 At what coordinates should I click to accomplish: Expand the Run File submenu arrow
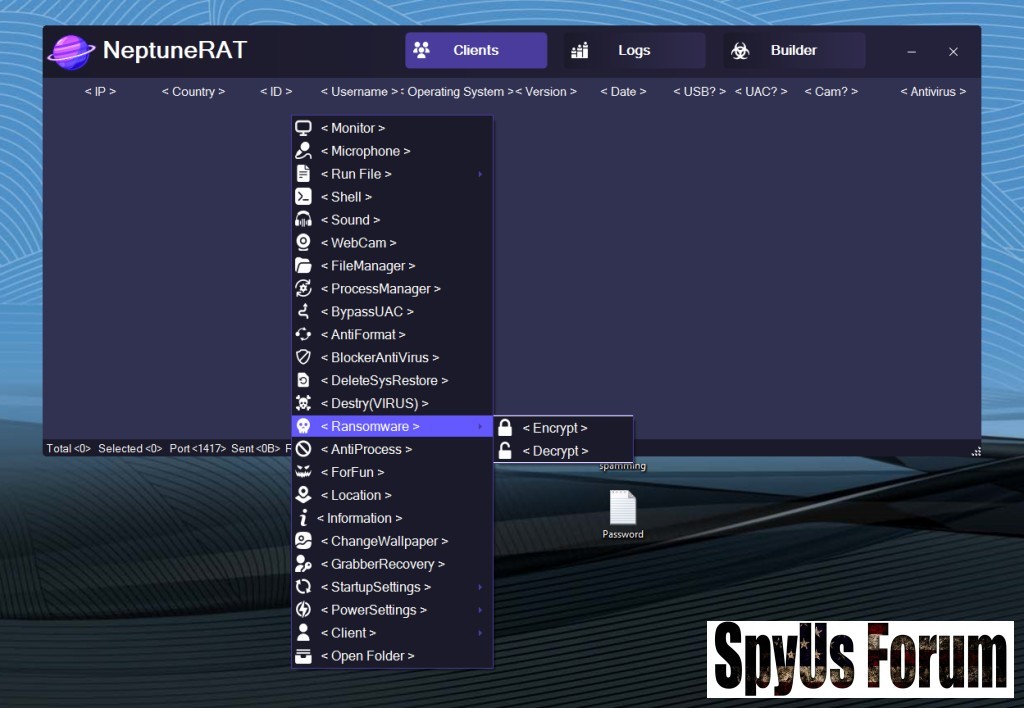point(480,174)
